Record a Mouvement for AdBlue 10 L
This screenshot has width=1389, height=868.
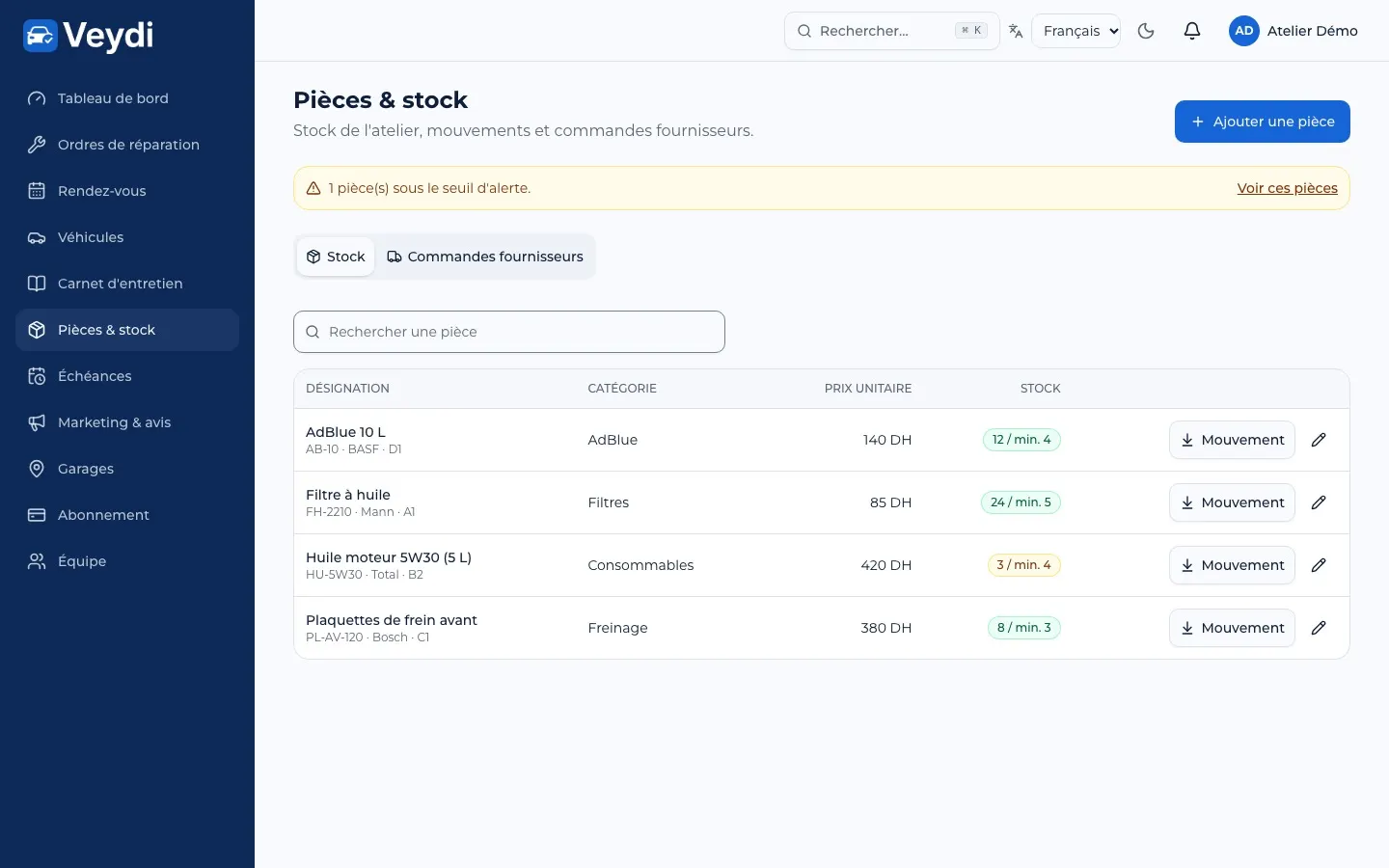point(1232,440)
